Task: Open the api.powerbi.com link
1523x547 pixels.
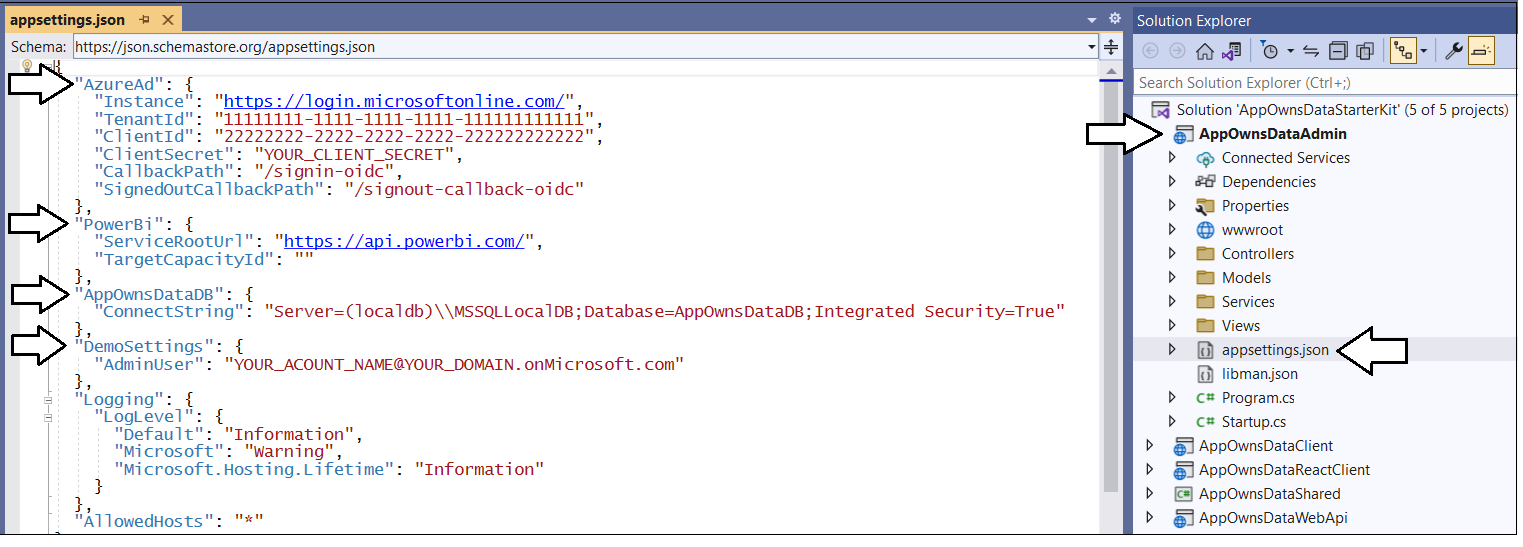Action: pyautogui.click(x=405, y=241)
